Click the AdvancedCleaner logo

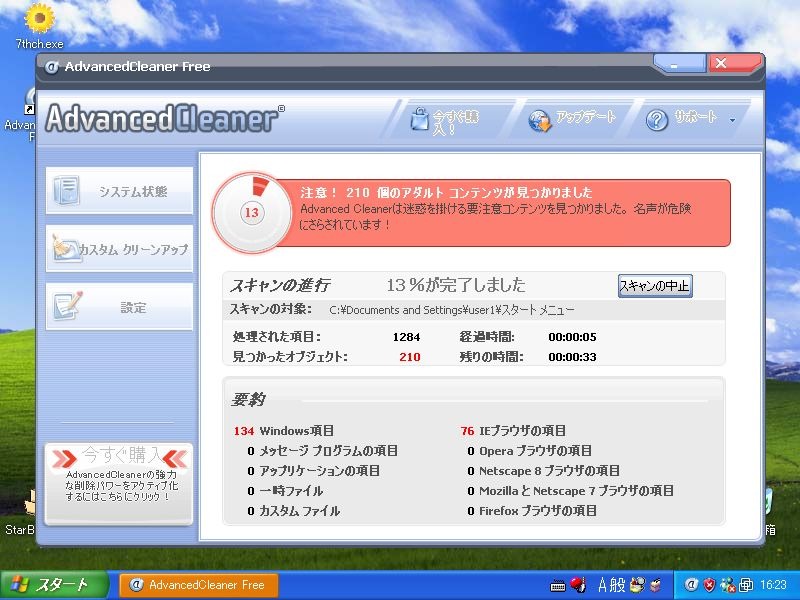(164, 118)
